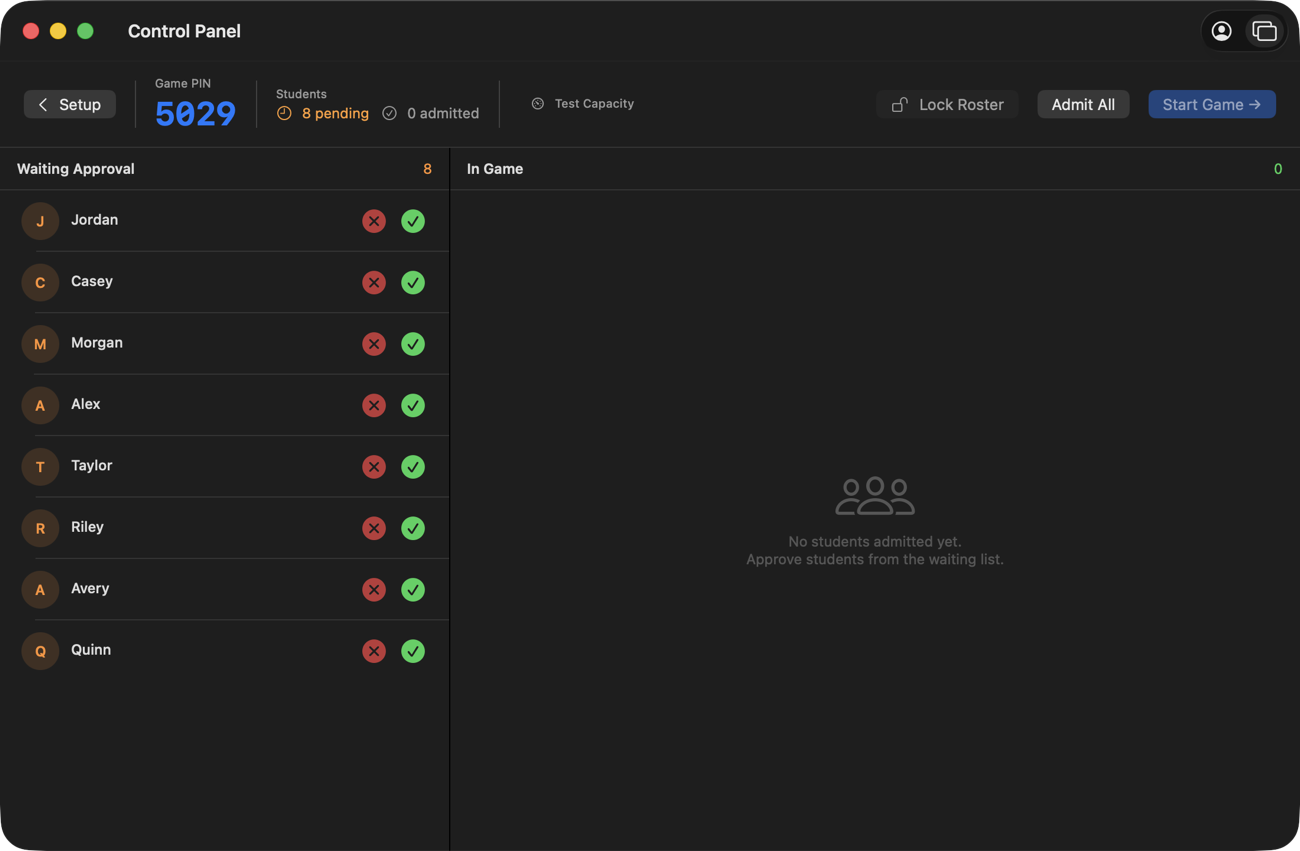Select the name Taylor in waiting list

(92, 466)
